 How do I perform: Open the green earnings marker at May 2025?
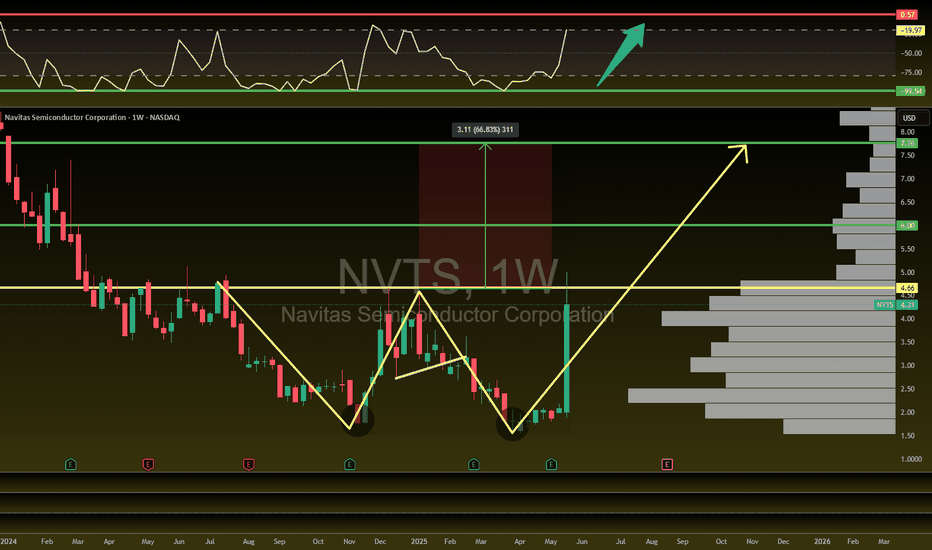point(551,464)
